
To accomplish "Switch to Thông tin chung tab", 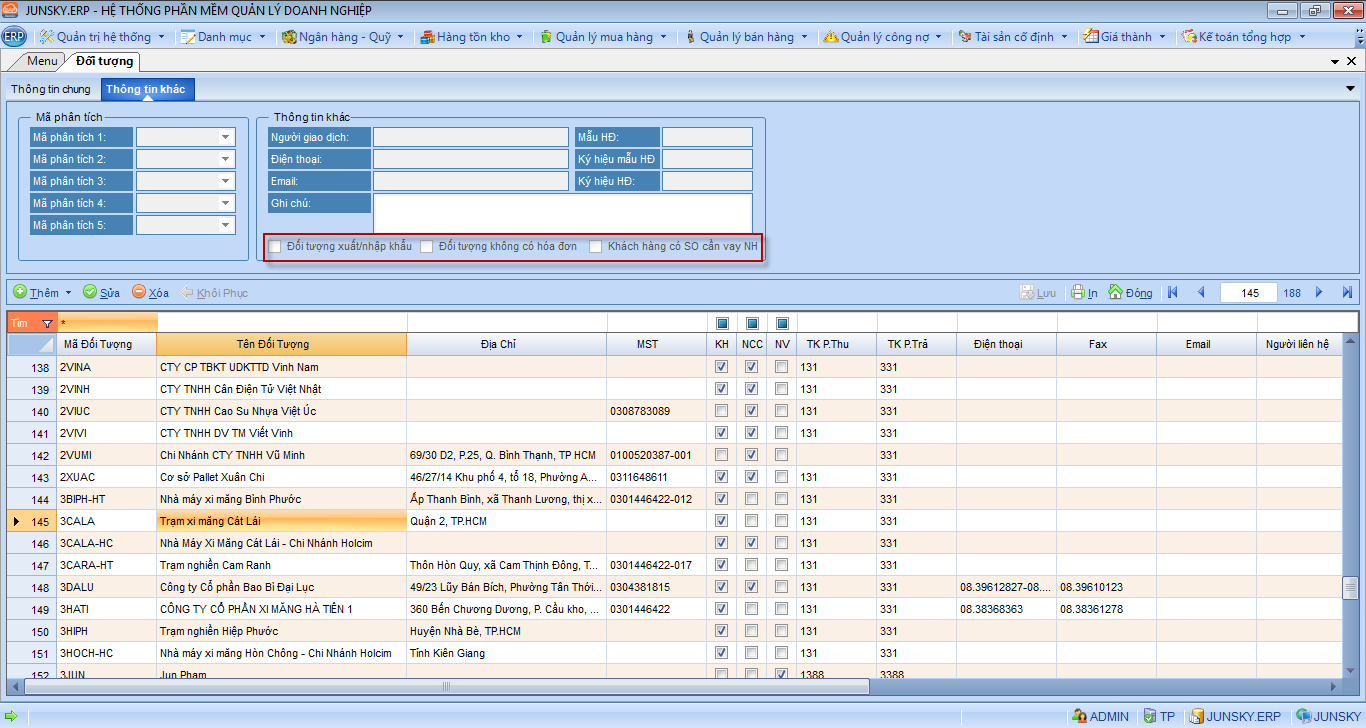I will (x=50, y=89).
